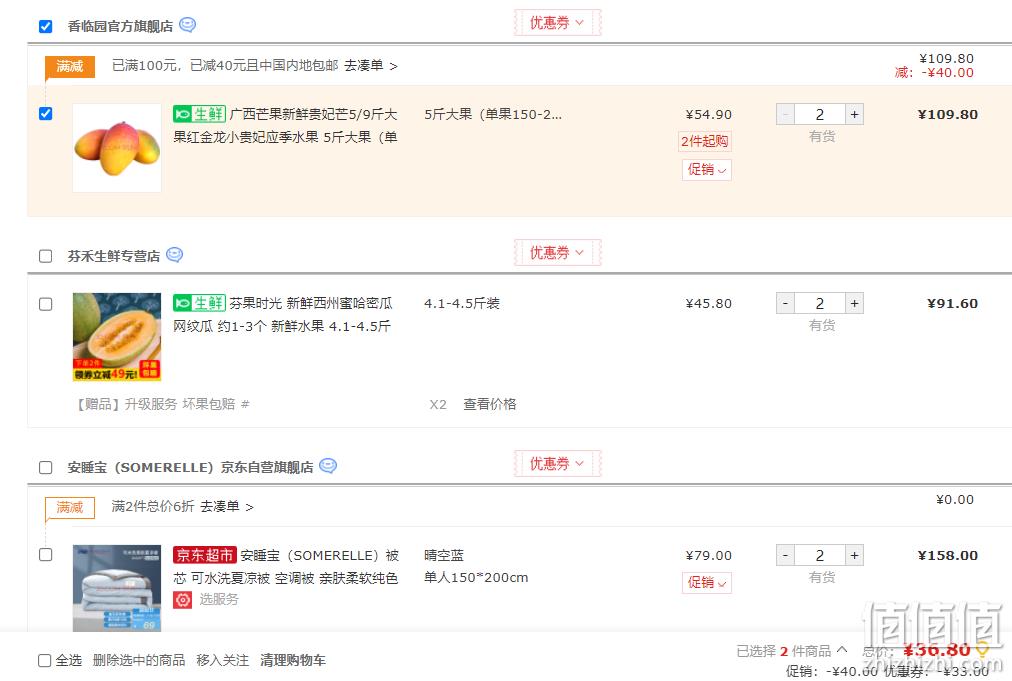Click 删除选中的商品 at the bottom bar
The image size is (1012, 681).
point(139,660)
